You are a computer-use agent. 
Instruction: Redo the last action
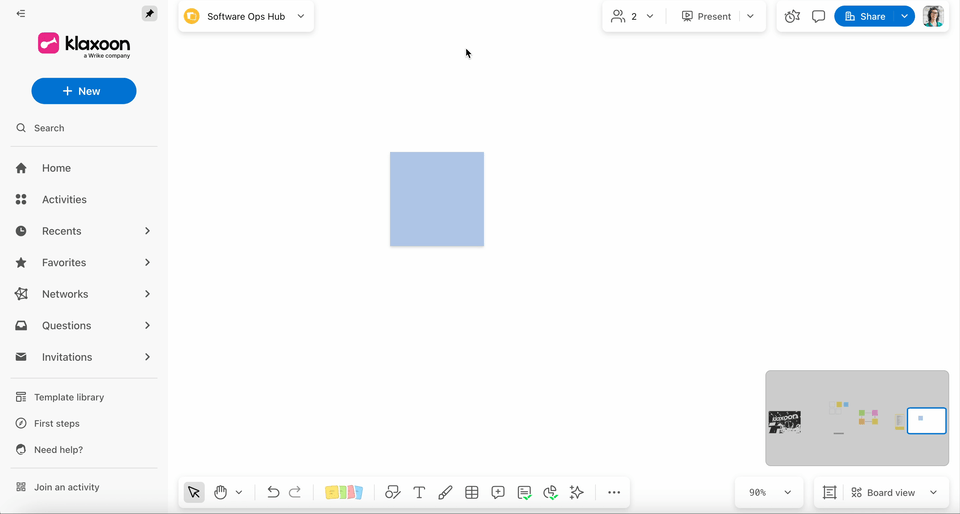[295, 492]
